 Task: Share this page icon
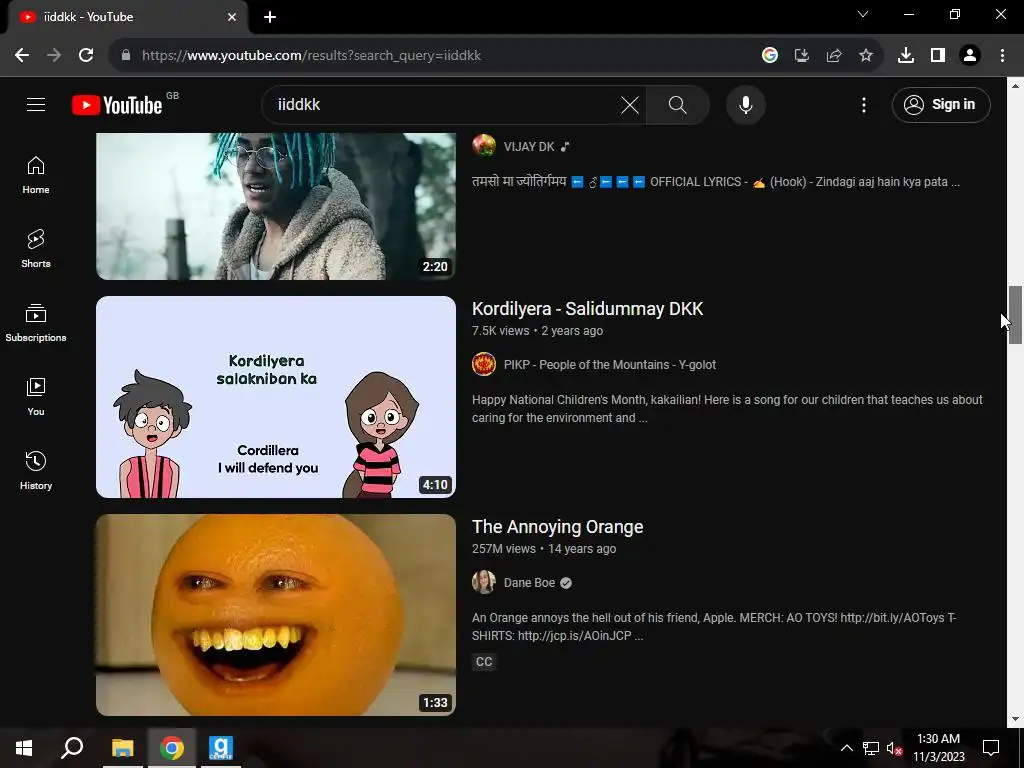click(834, 56)
